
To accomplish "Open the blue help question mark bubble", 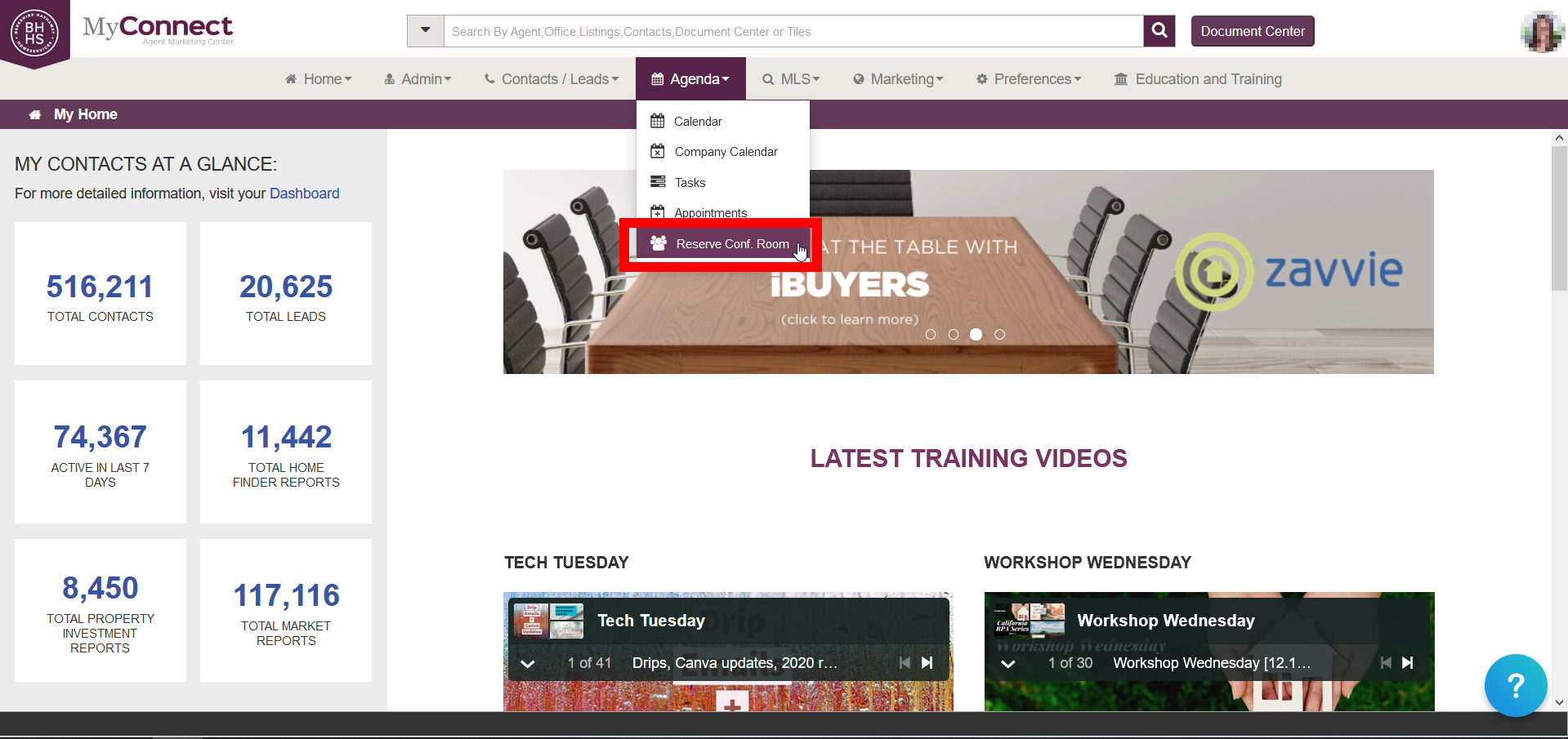I will pyautogui.click(x=1516, y=686).
